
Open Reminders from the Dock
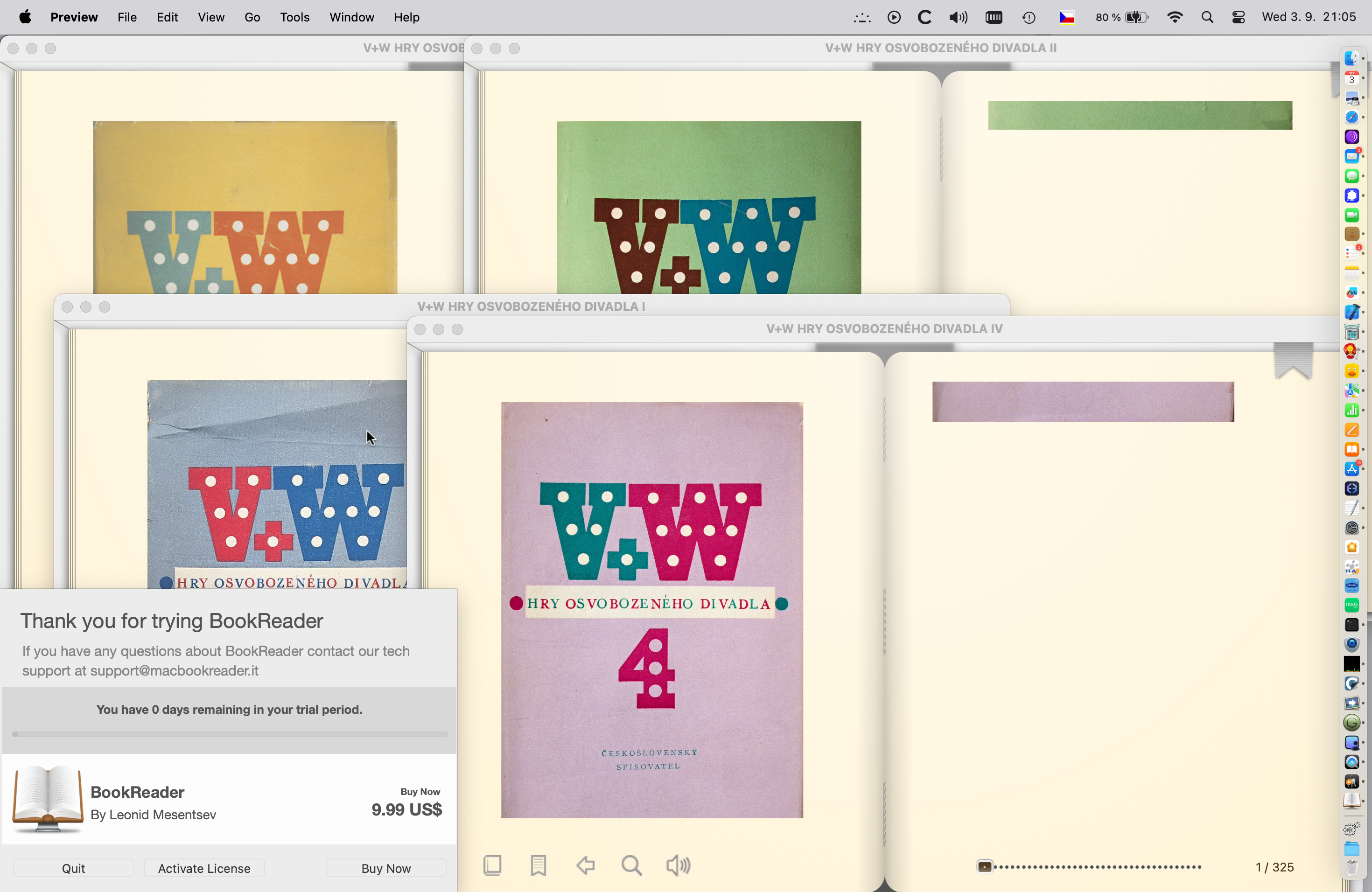[1352, 253]
